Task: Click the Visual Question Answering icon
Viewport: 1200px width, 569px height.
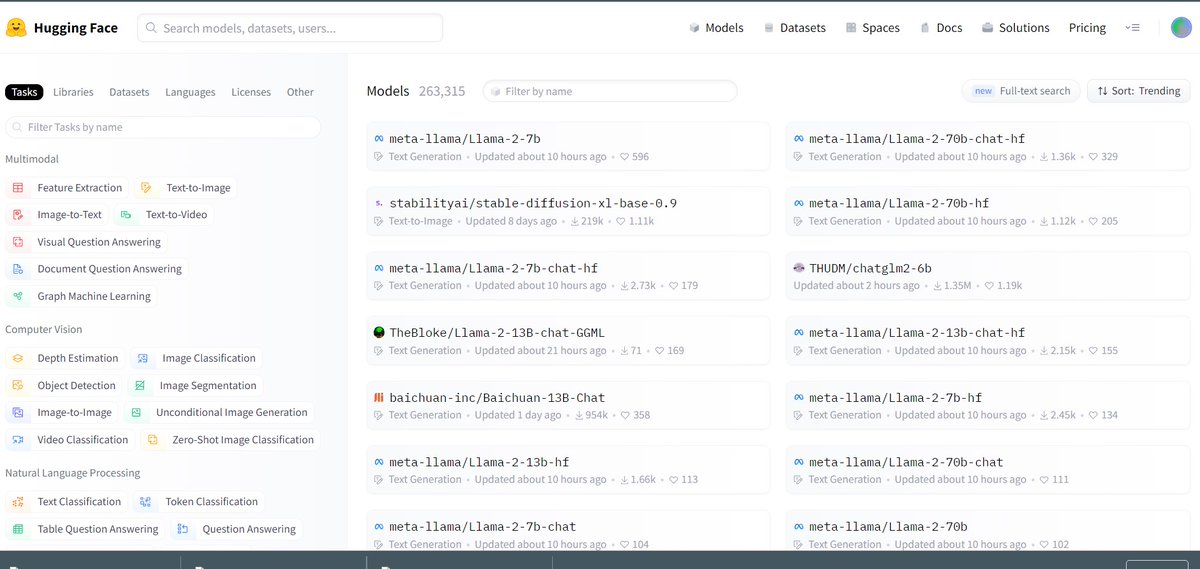Action: pos(18,242)
